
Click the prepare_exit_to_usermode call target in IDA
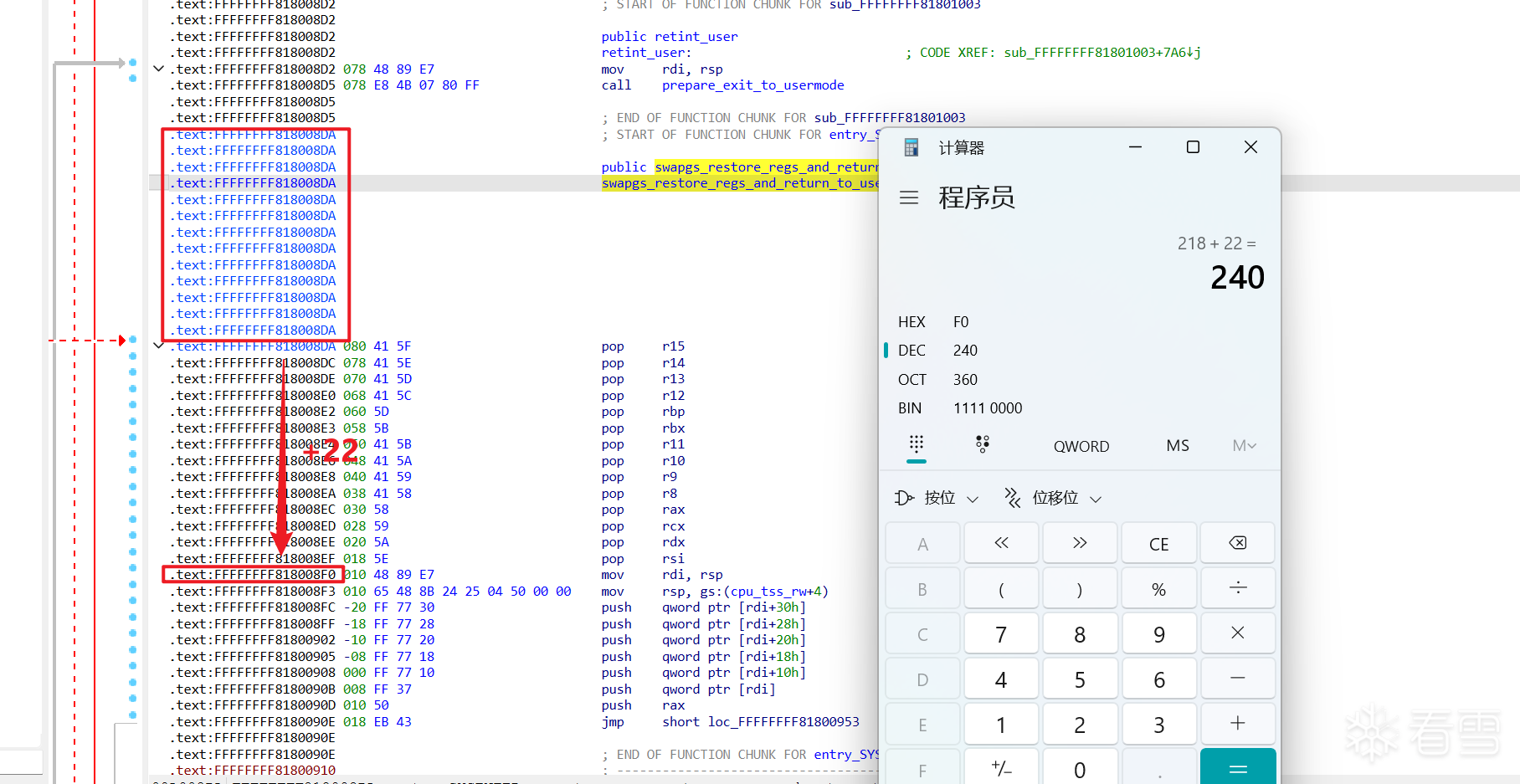point(753,85)
